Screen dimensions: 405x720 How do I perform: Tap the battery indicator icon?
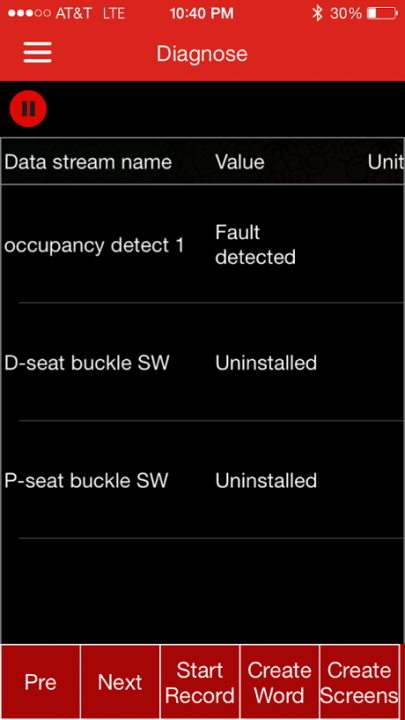click(x=382, y=13)
